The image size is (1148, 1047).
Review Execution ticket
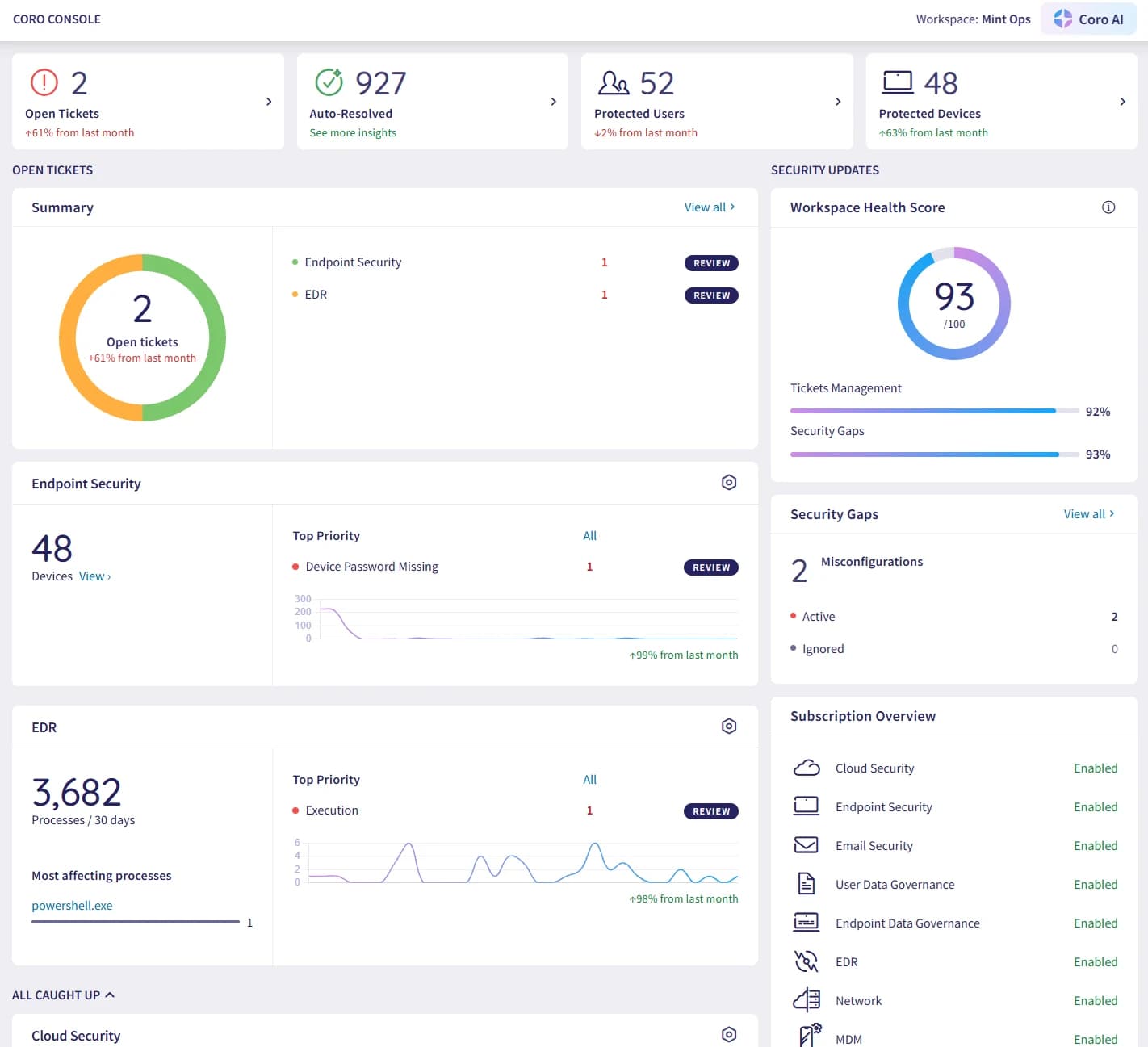(x=711, y=811)
